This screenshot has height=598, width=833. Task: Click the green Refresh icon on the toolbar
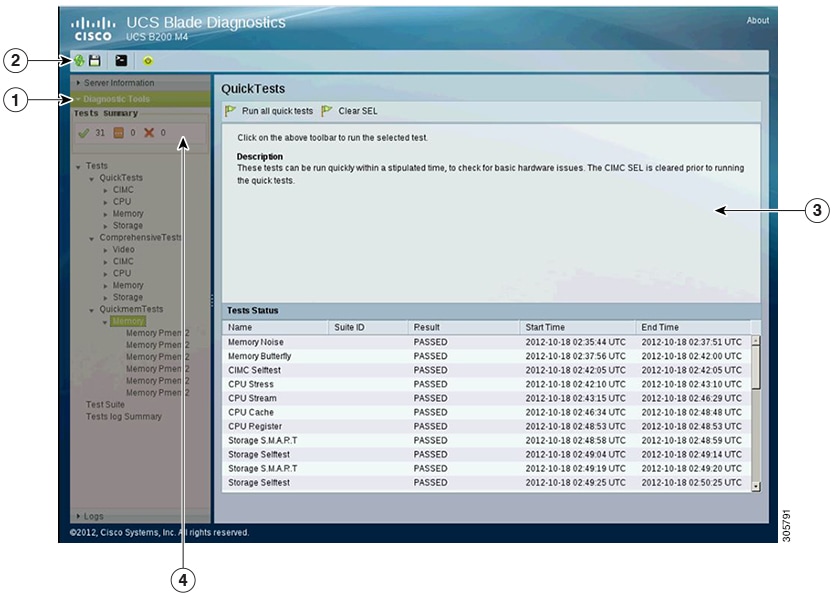coord(79,60)
